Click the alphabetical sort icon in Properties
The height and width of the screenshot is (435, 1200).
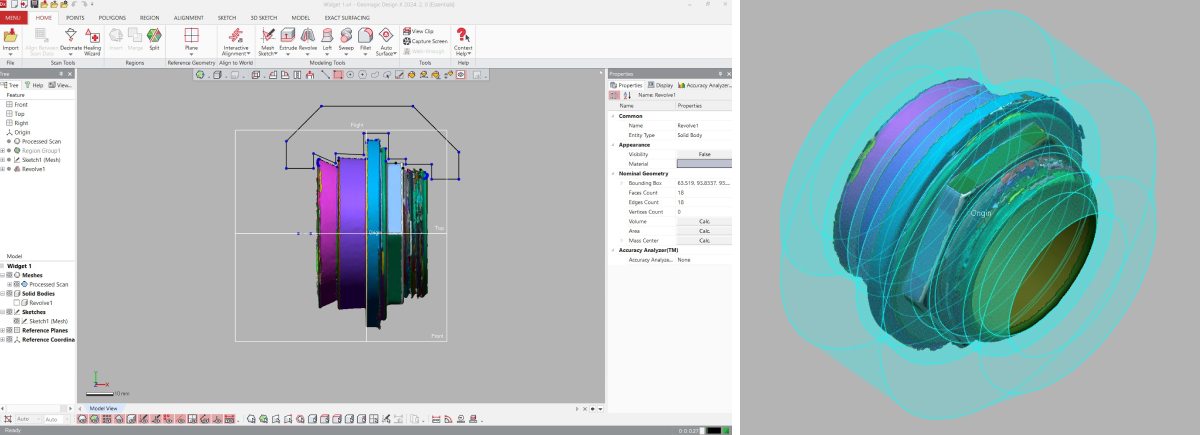tap(627, 95)
